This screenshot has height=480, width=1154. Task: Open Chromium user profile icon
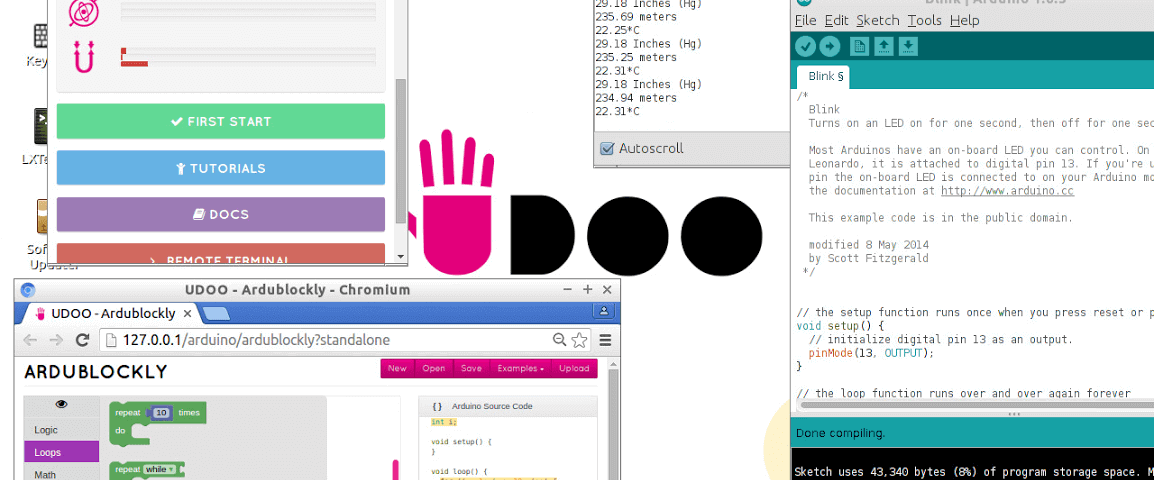[x=603, y=311]
